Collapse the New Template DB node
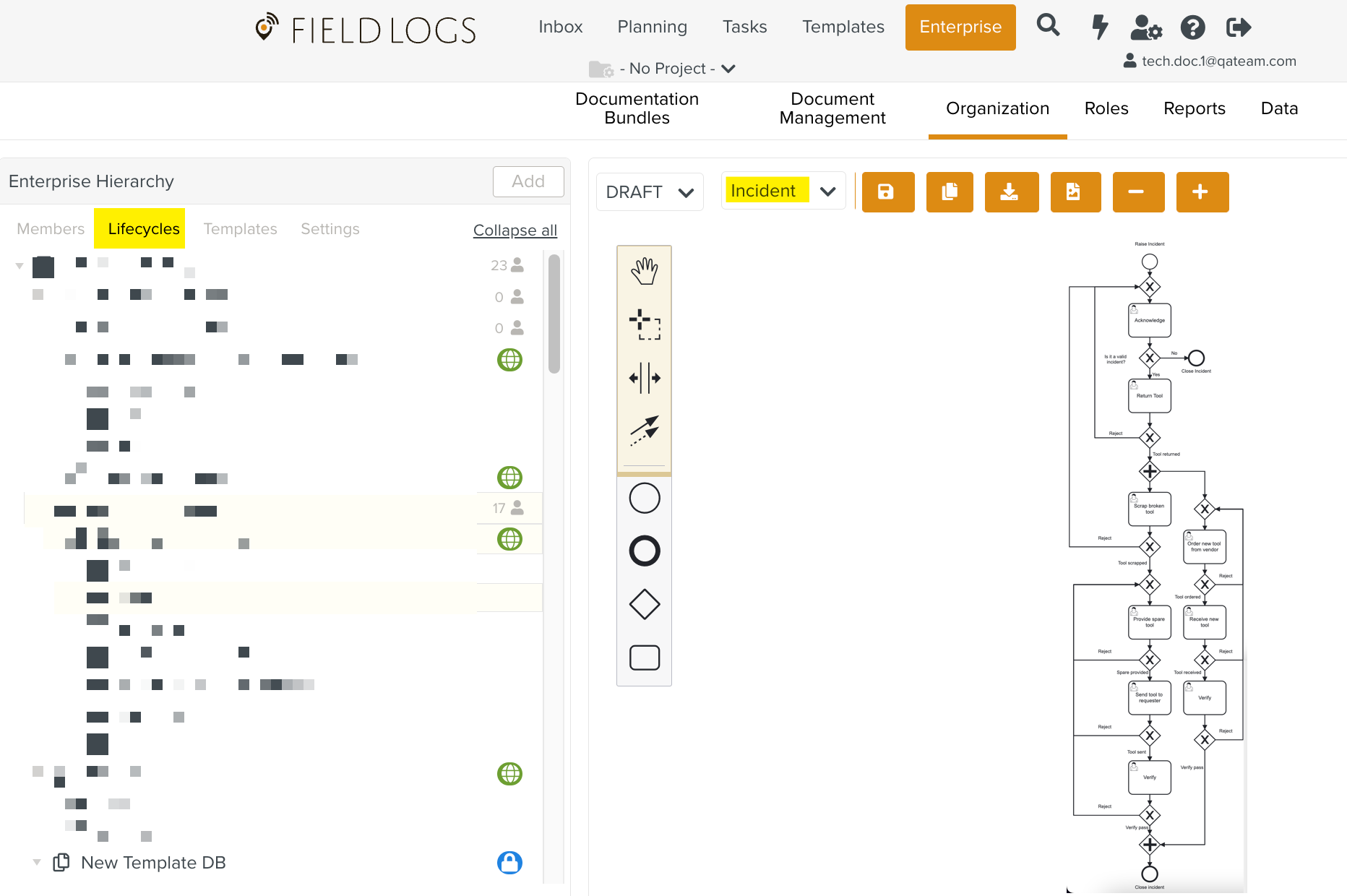 click(37, 862)
